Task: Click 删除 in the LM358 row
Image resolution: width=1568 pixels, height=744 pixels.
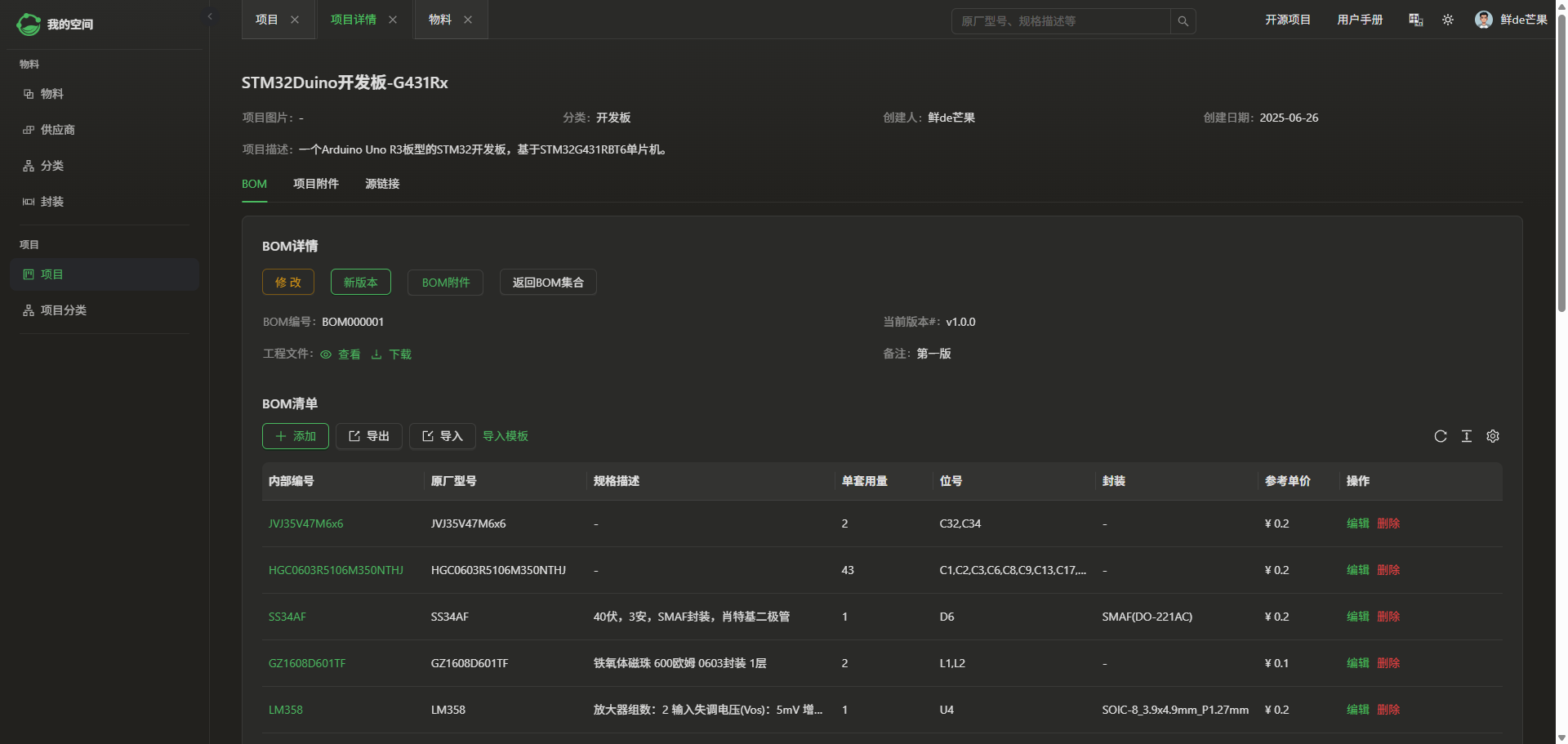Action: click(1388, 710)
